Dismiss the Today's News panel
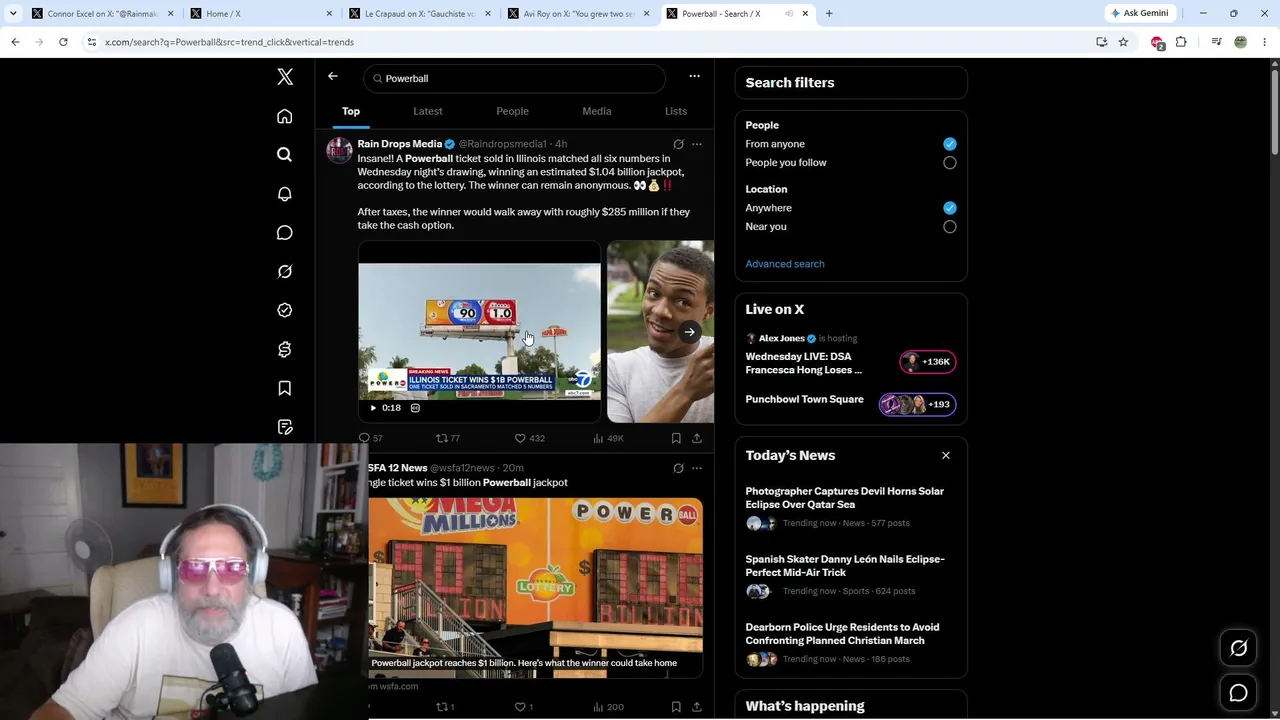This screenshot has height=720, width=1280. point(945,456)
